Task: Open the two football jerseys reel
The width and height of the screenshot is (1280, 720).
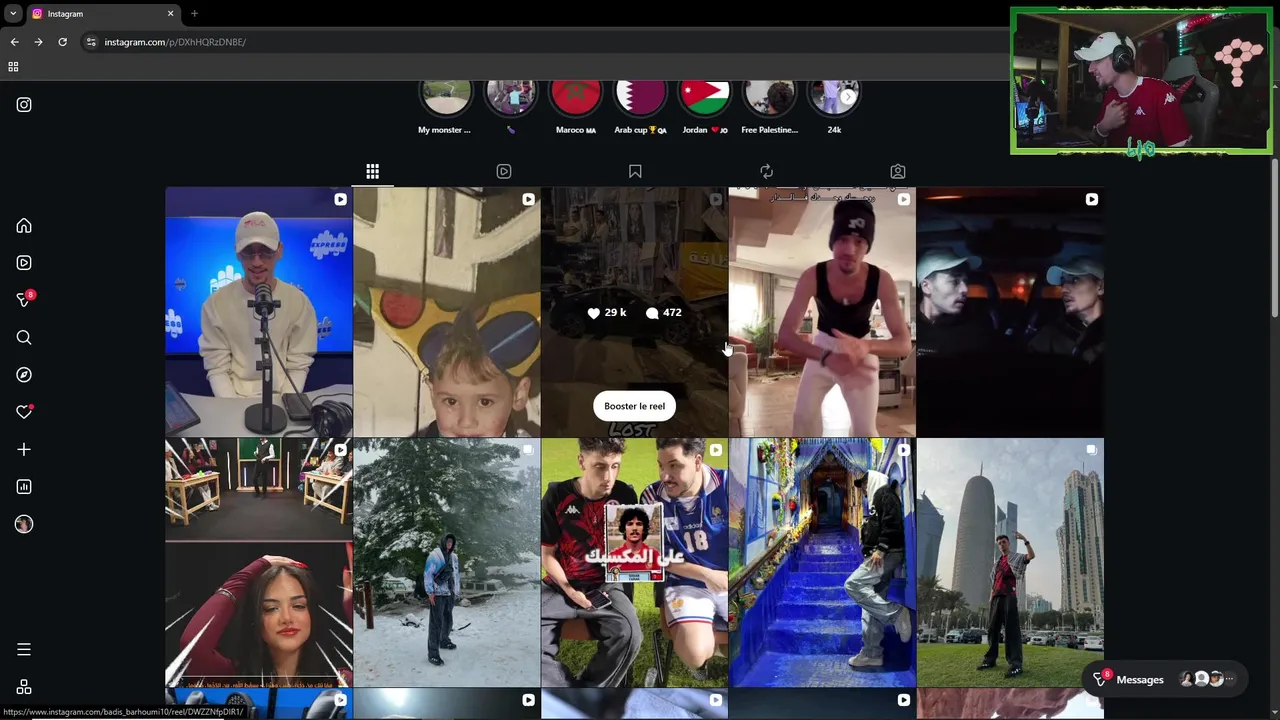Action: 634,563
